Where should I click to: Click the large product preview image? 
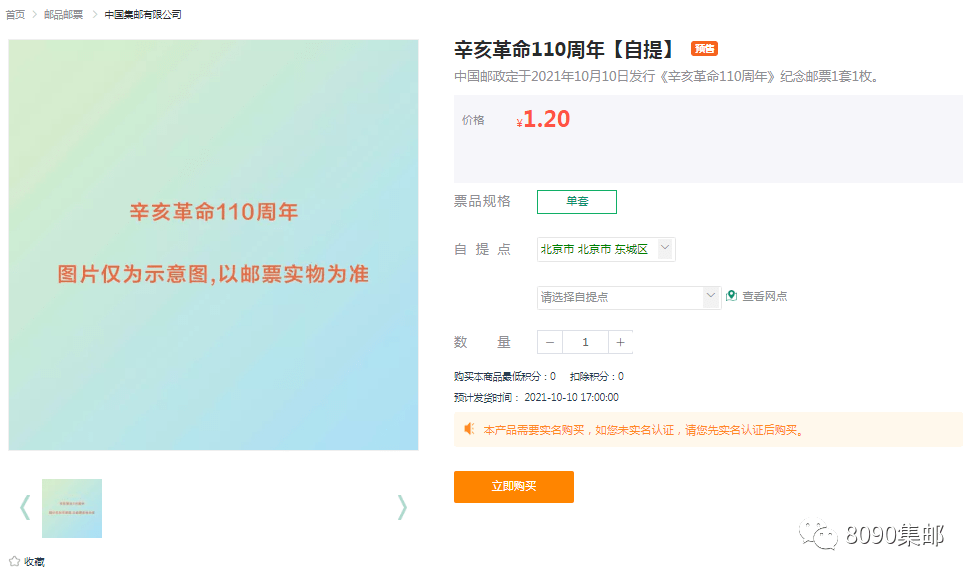tap(213, 245)
